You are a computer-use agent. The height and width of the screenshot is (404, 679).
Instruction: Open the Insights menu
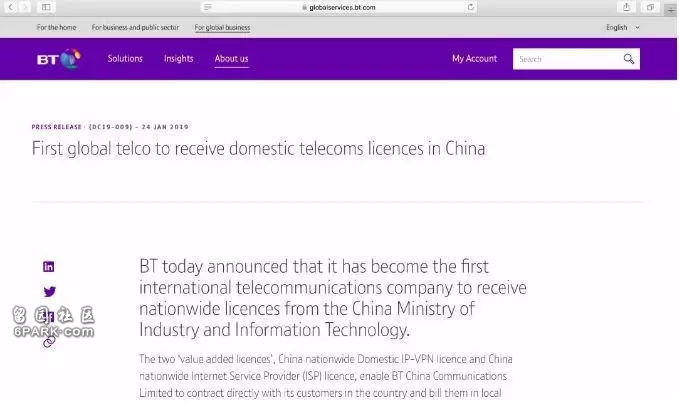pyautogui.click(x=178, y=58)
